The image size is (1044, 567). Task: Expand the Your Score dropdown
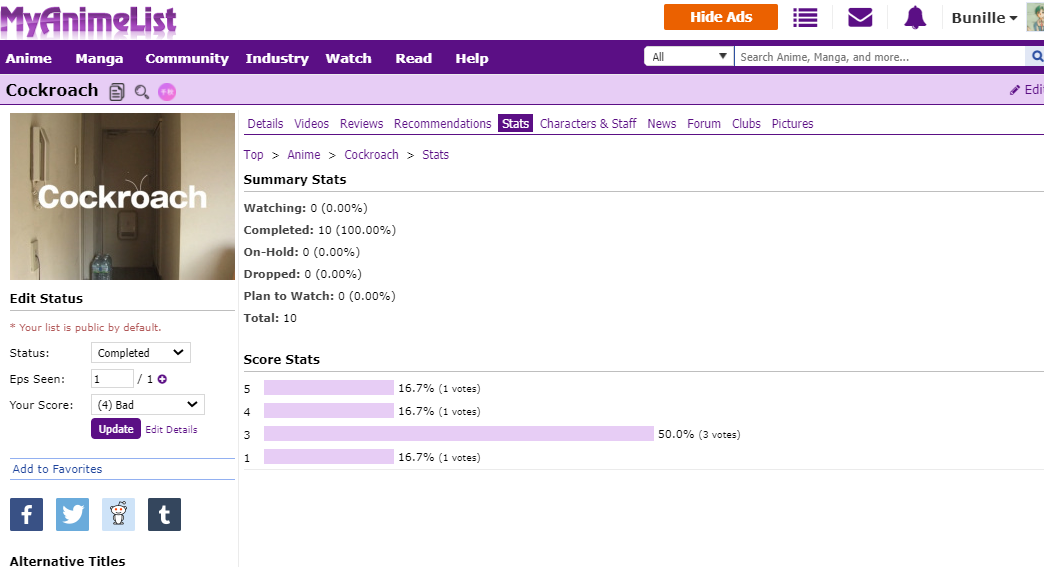tap(147, 405)
